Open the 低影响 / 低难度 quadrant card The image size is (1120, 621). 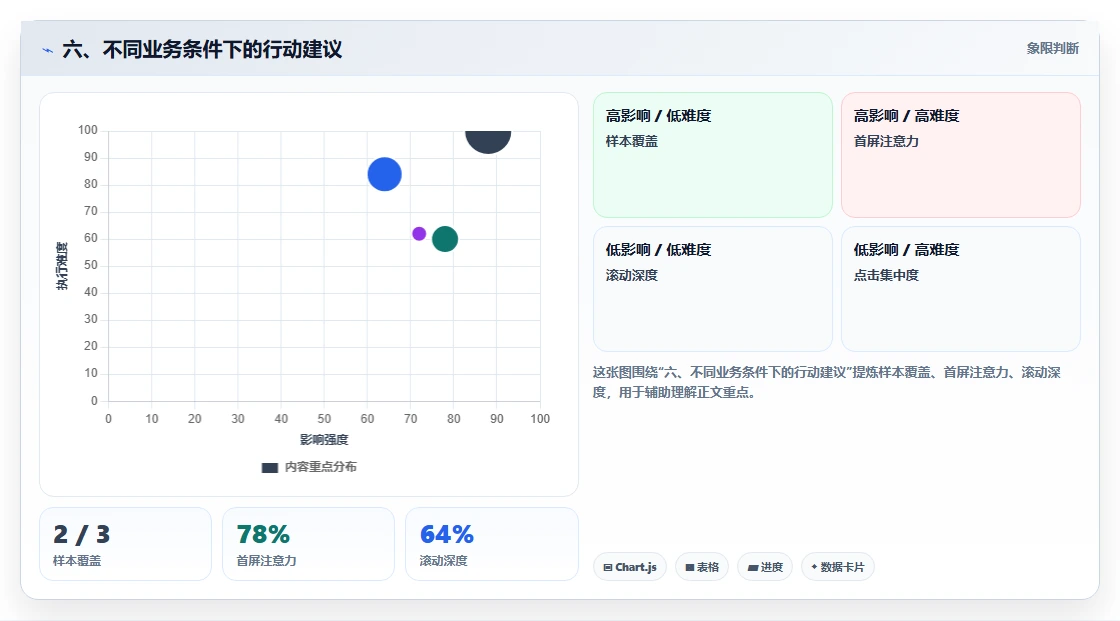[x=713, y=289]
